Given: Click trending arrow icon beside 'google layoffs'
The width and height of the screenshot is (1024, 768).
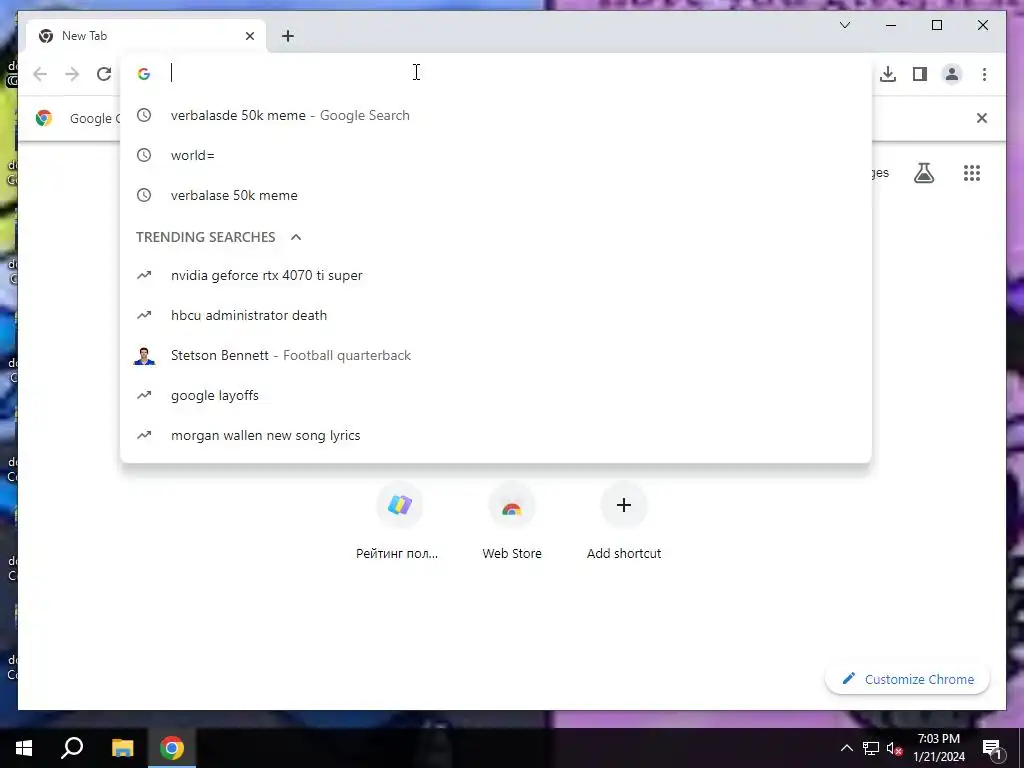Looking at the screenshot, I should (144, 396).
